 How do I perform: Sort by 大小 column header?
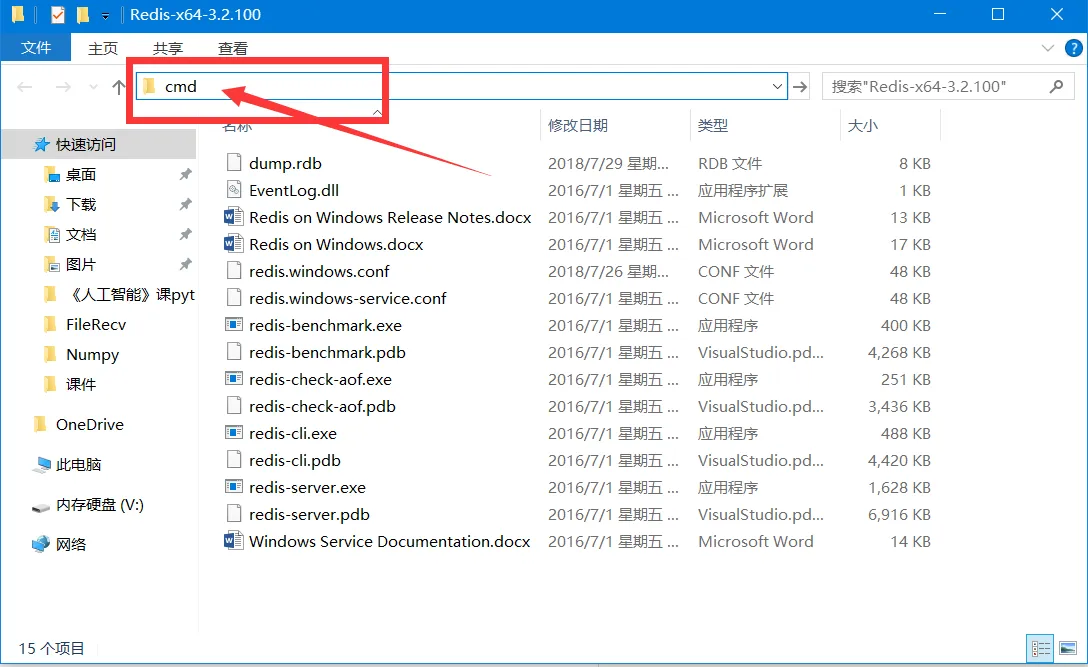tap(862, 126)
